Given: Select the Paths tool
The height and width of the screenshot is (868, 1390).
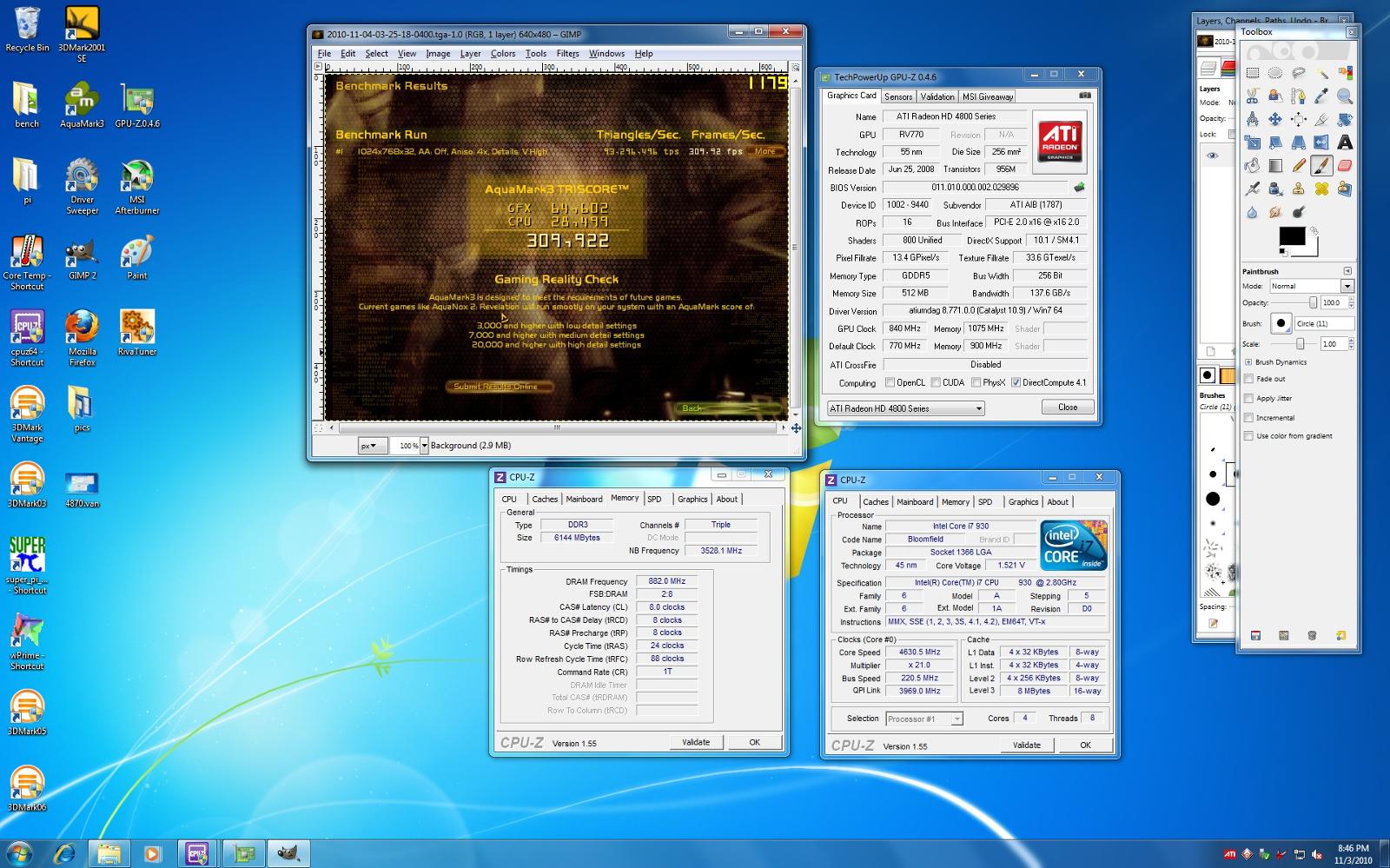Looking at the screenshot, I should click(x=1298, y=96).
